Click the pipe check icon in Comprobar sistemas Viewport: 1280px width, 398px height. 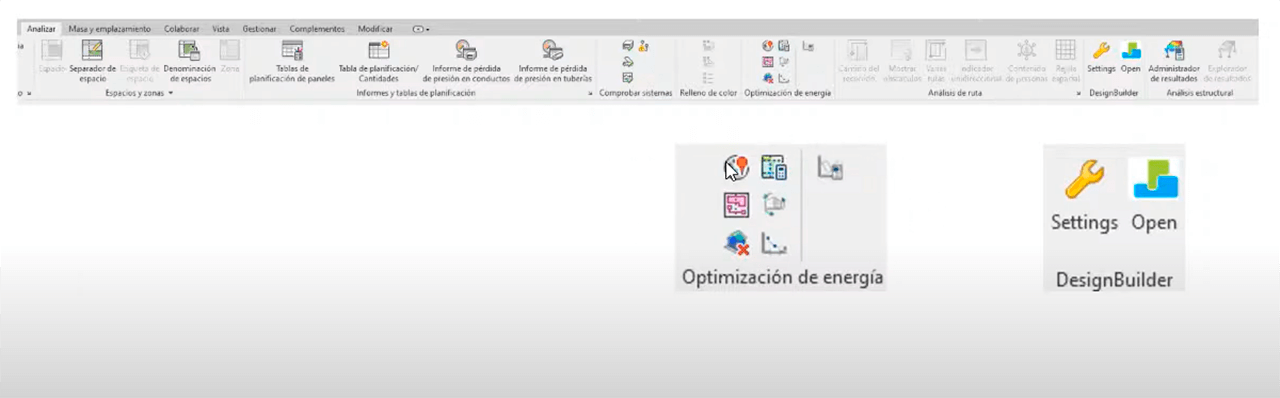628,61
